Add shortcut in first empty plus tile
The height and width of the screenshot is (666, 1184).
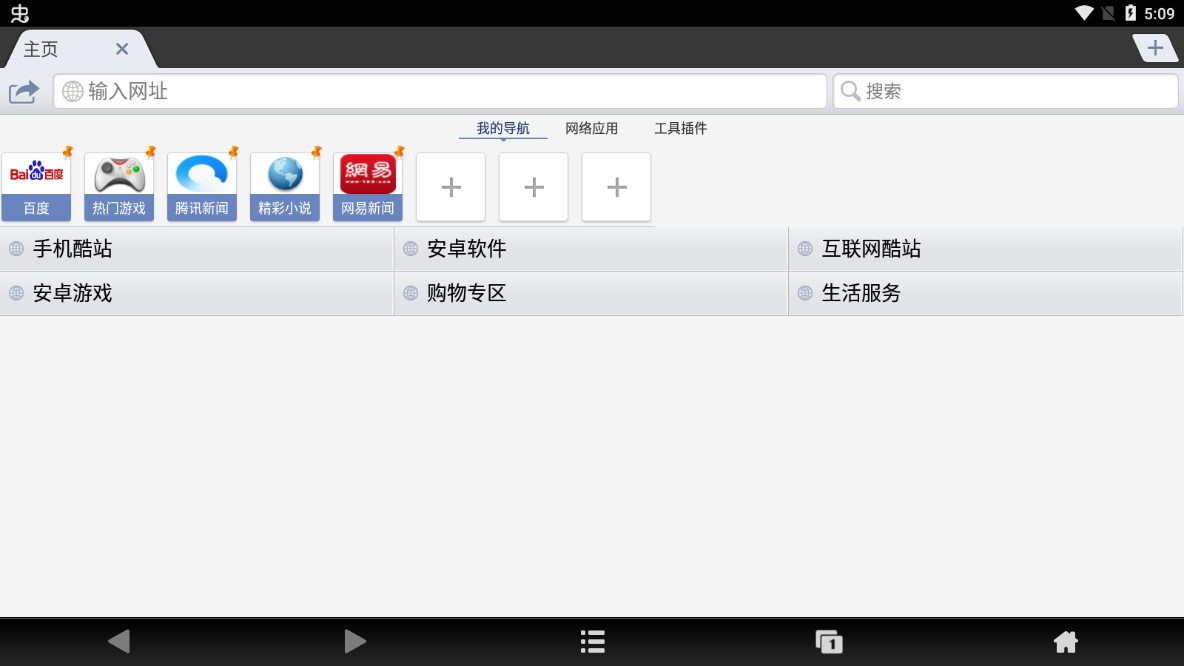pos(451,187)
